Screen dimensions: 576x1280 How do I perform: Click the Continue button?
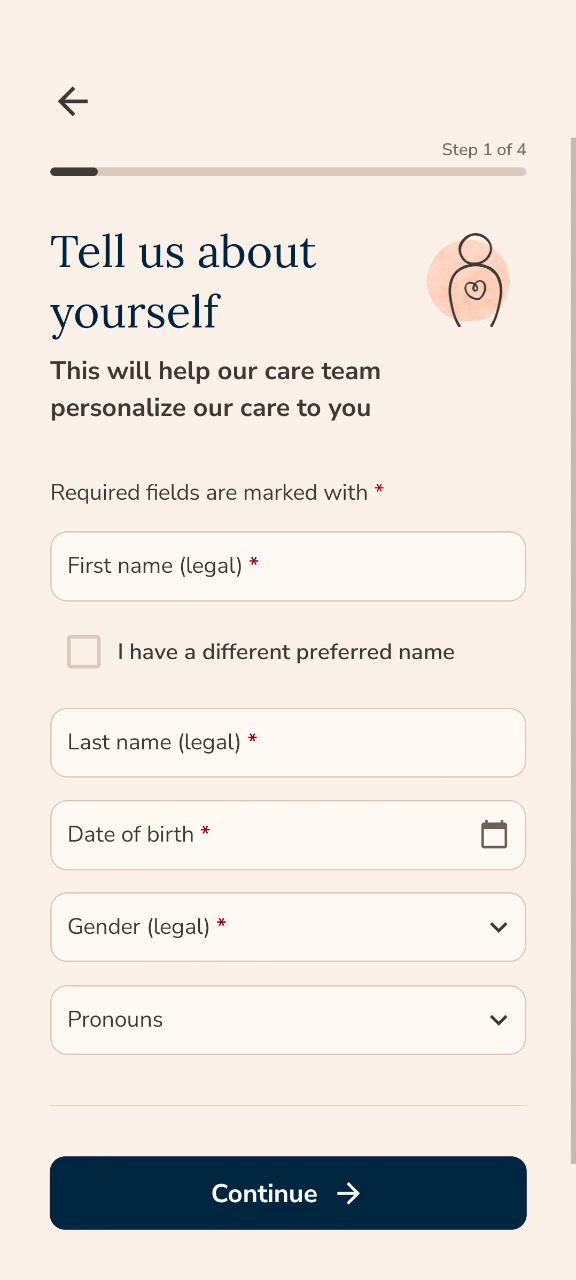pyautogui.click(x=288, y=1193)
